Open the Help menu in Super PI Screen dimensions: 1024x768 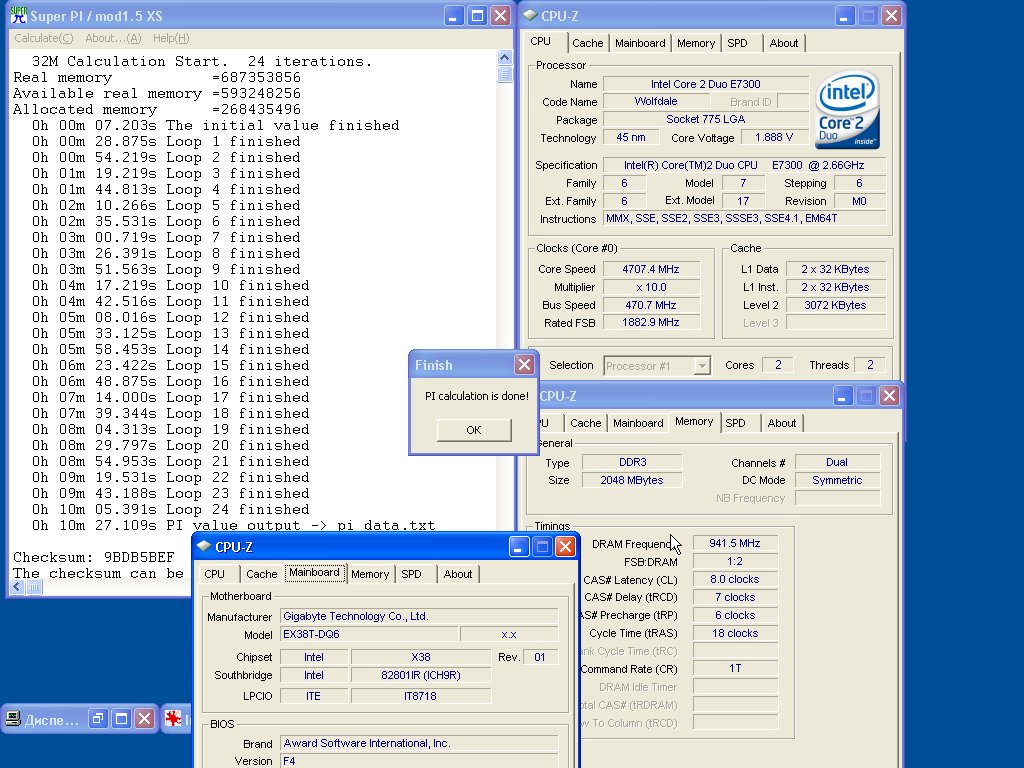(x=171, y=38)
